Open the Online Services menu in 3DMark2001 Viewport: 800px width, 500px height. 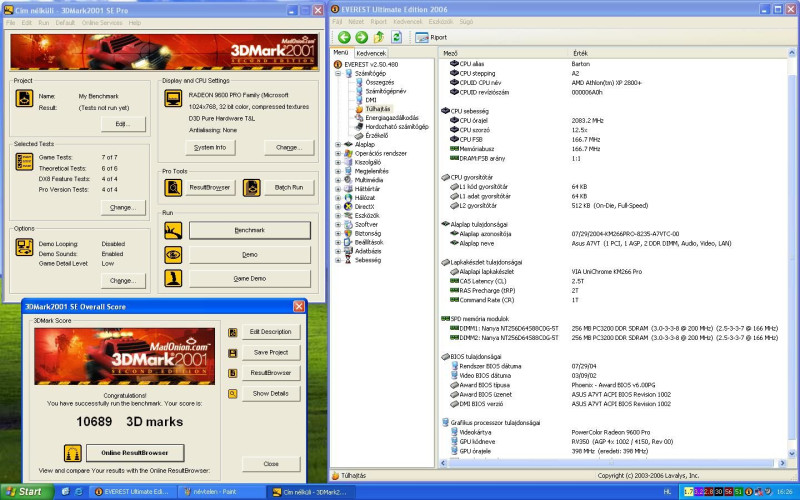click(102, 23)
